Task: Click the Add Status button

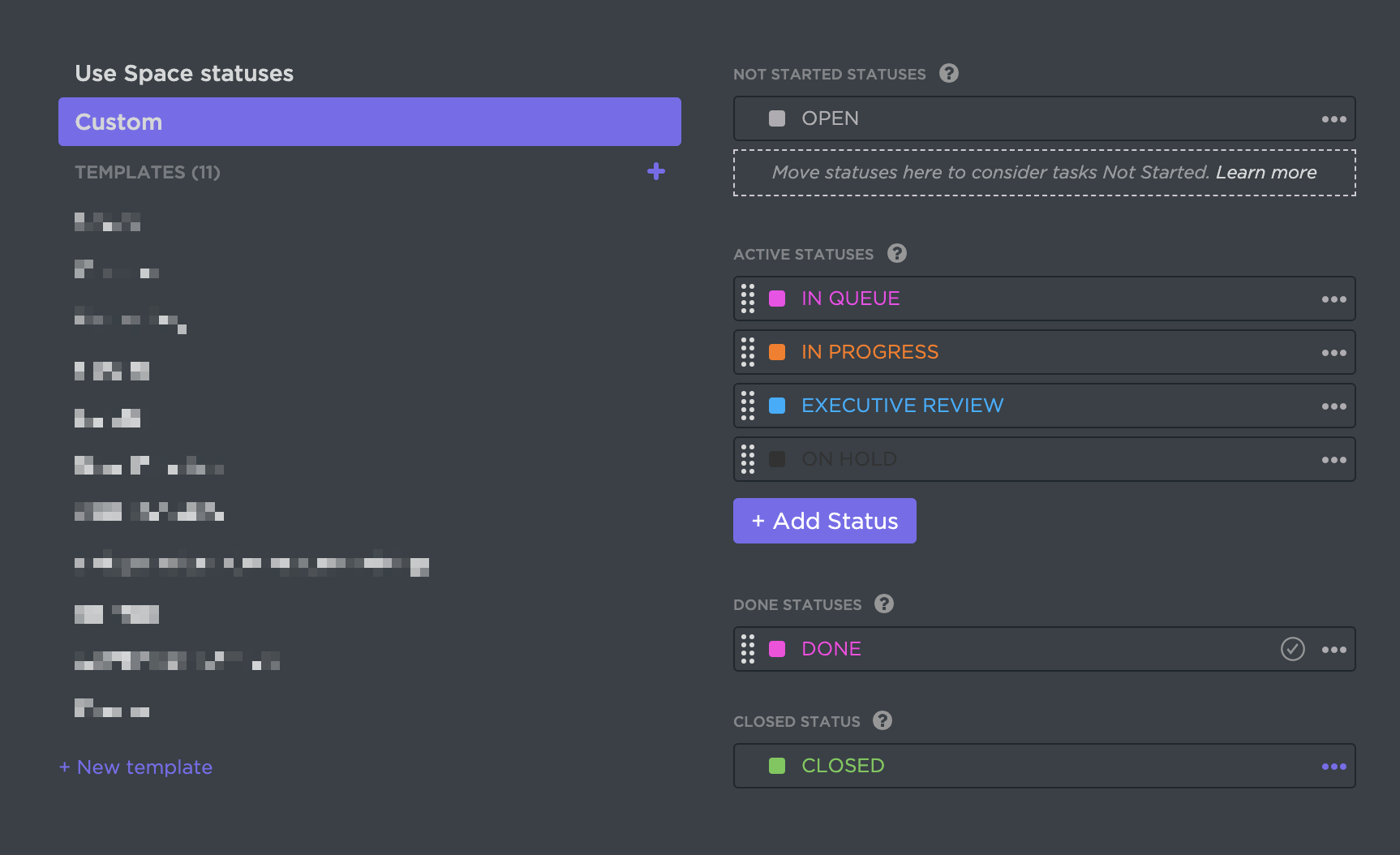Action: point(825,521)
